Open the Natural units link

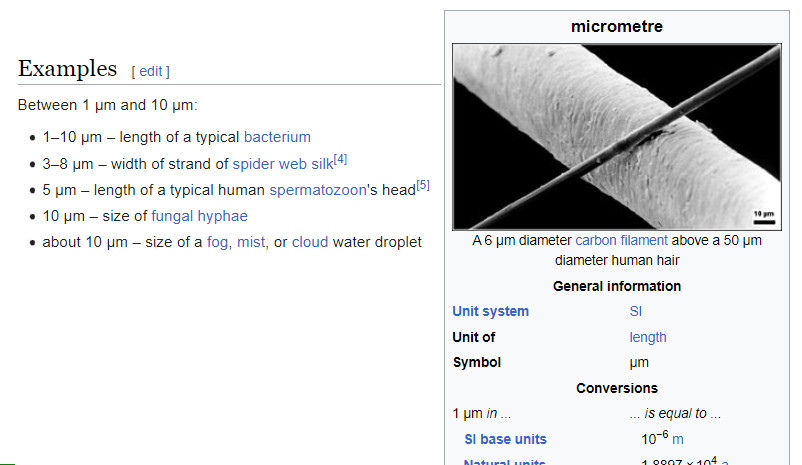504,461
